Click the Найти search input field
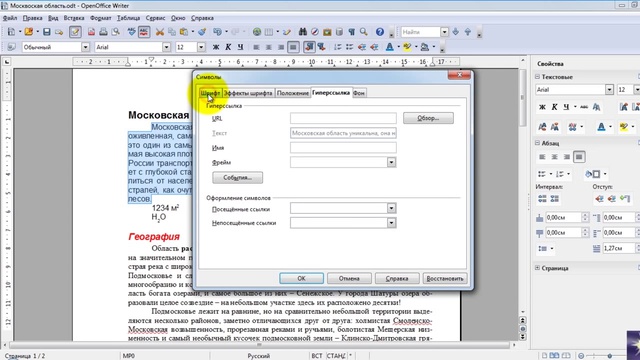640x360 pixels. tap(421, 32)
